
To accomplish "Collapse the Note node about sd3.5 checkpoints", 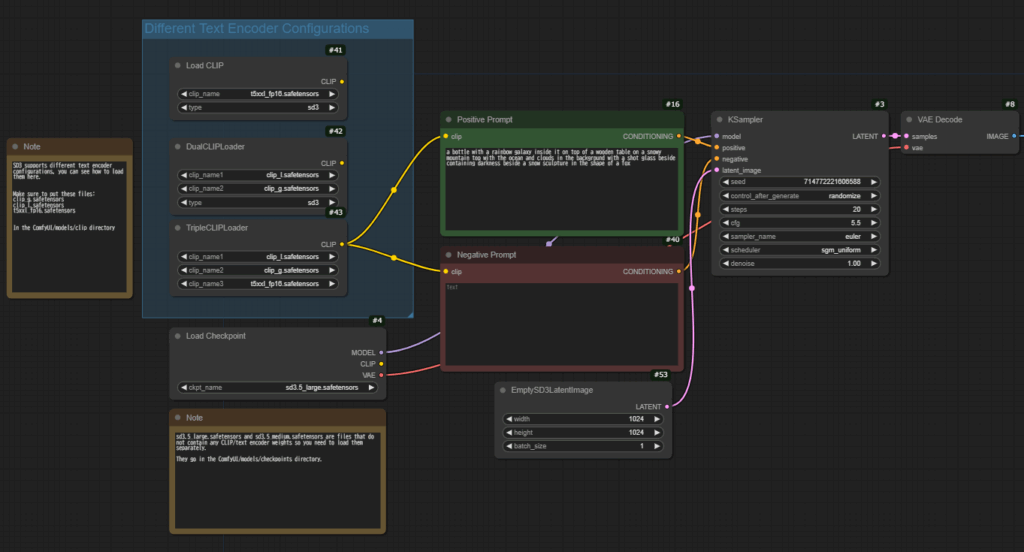I will pos(178,417).
